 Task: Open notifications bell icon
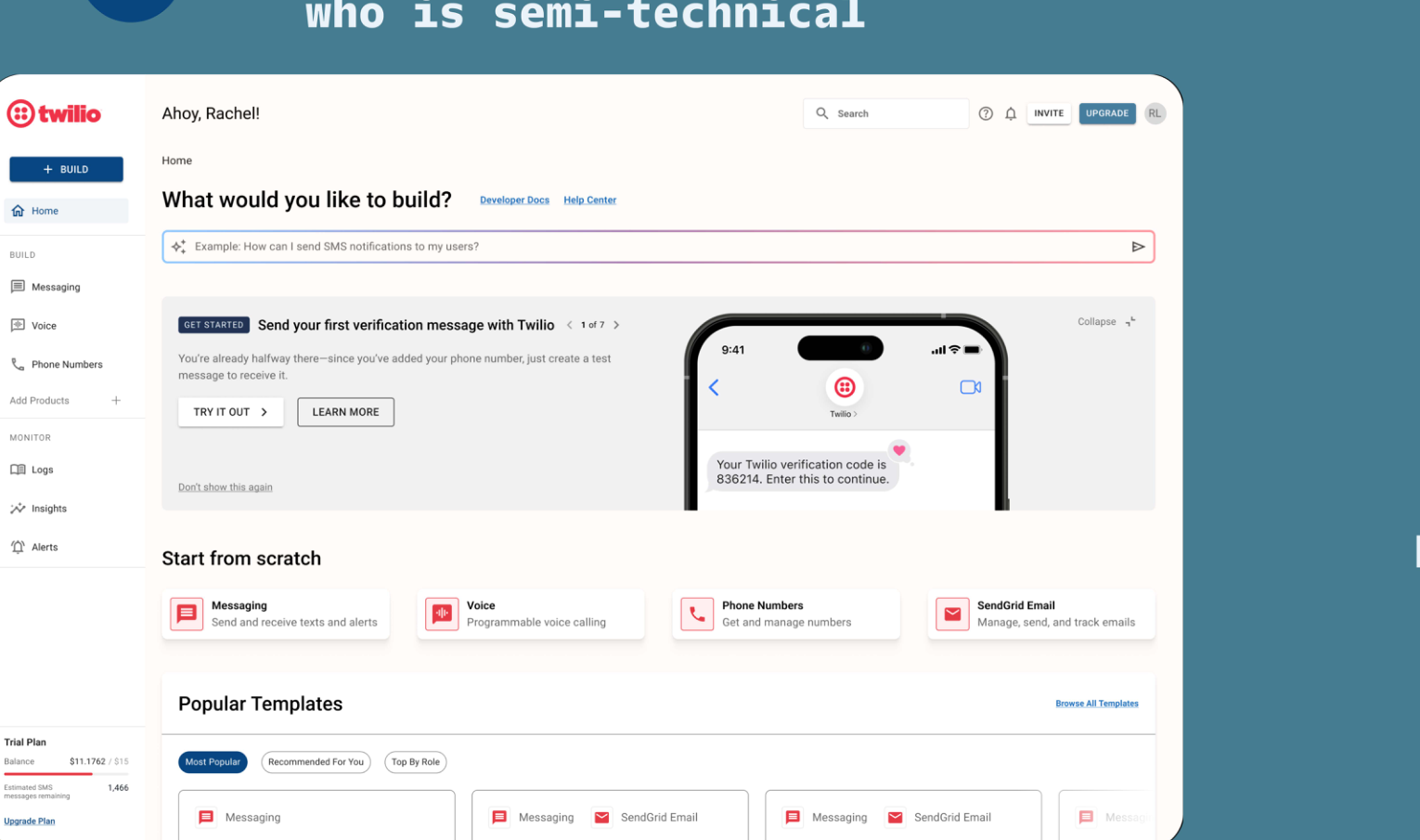click(x=1011, y=113)
